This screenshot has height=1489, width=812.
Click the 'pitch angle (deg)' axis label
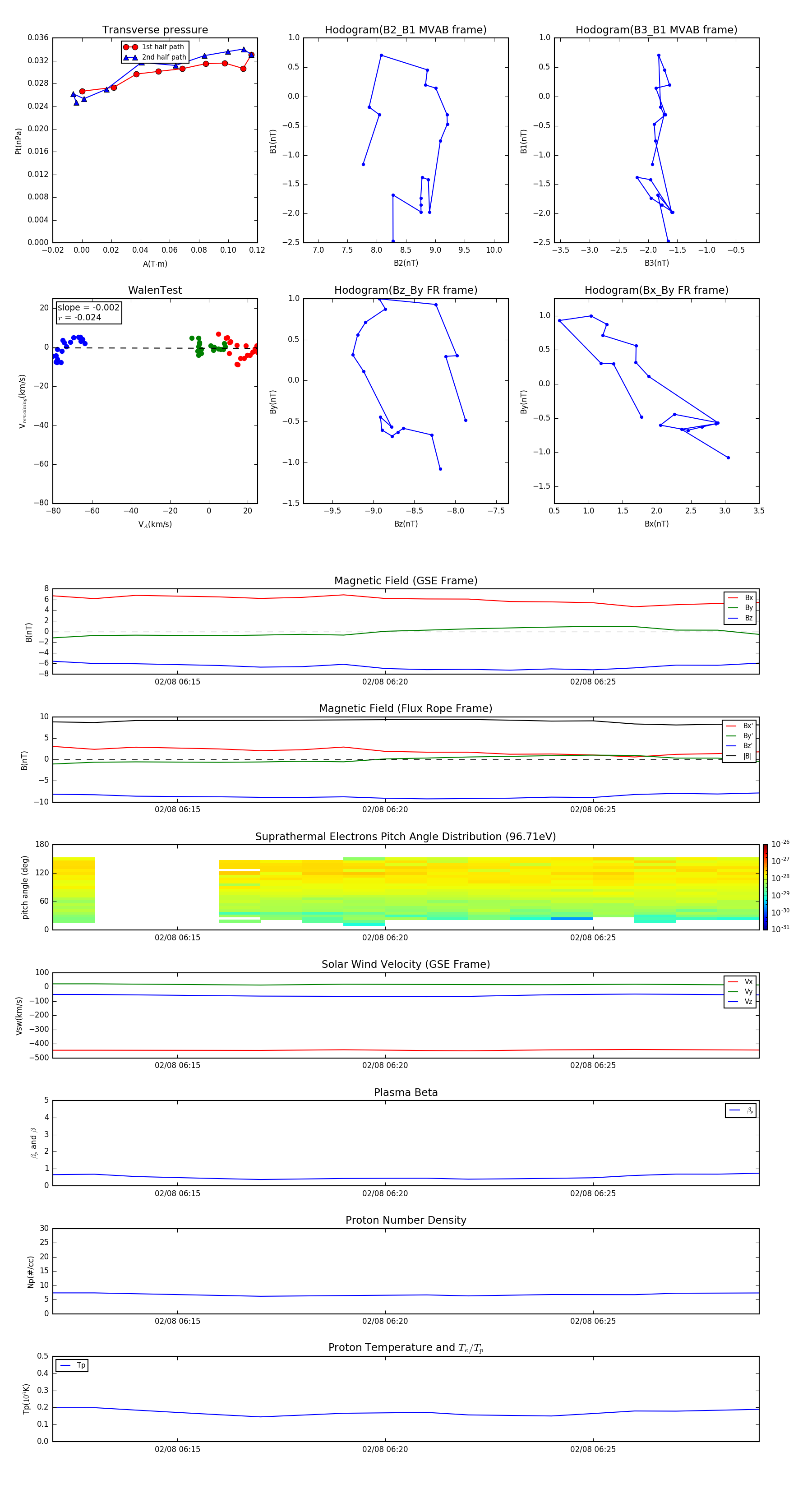[25, 887]
